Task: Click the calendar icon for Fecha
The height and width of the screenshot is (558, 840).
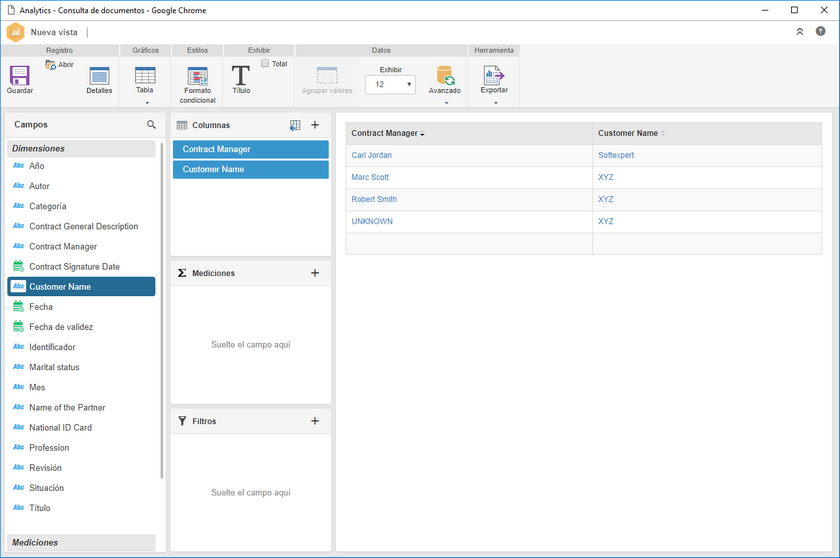Action: pos(18,306)
